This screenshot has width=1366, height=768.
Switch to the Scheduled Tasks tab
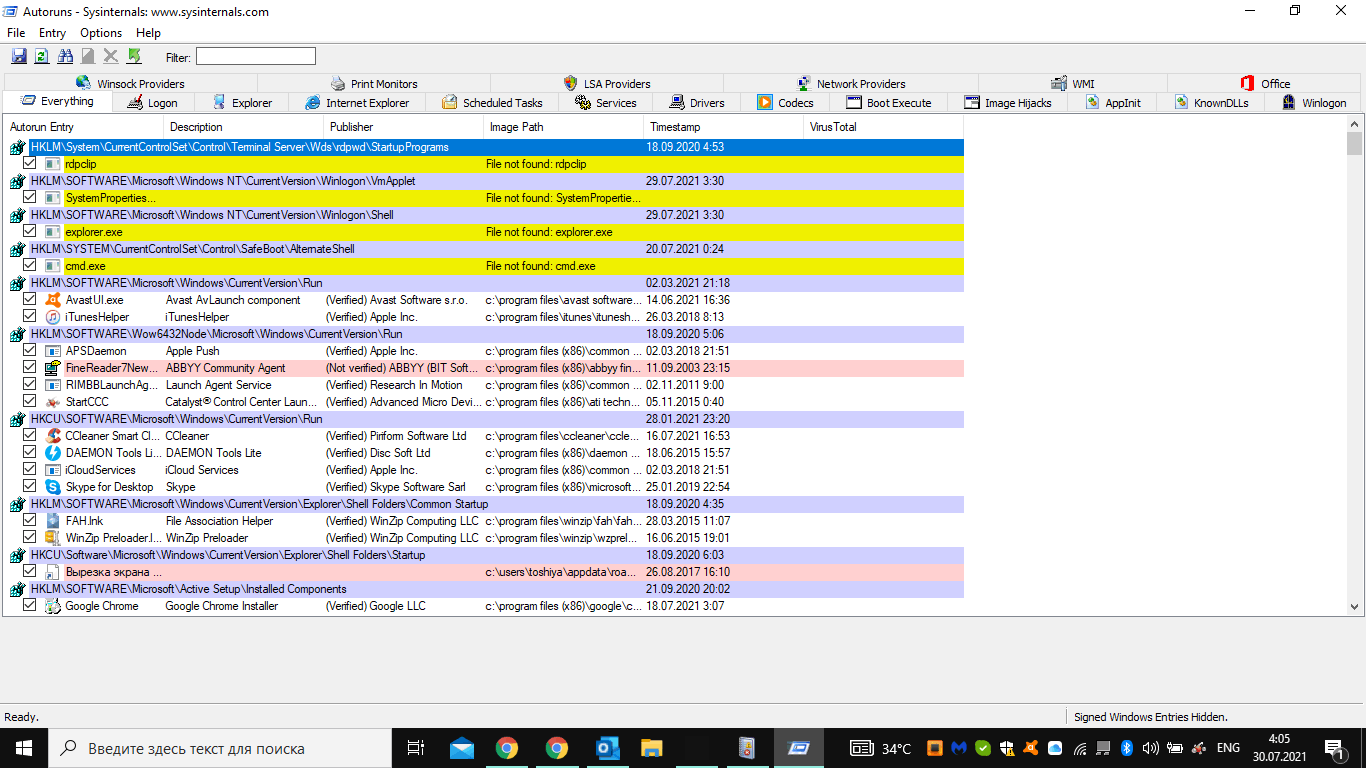(492, 102)
